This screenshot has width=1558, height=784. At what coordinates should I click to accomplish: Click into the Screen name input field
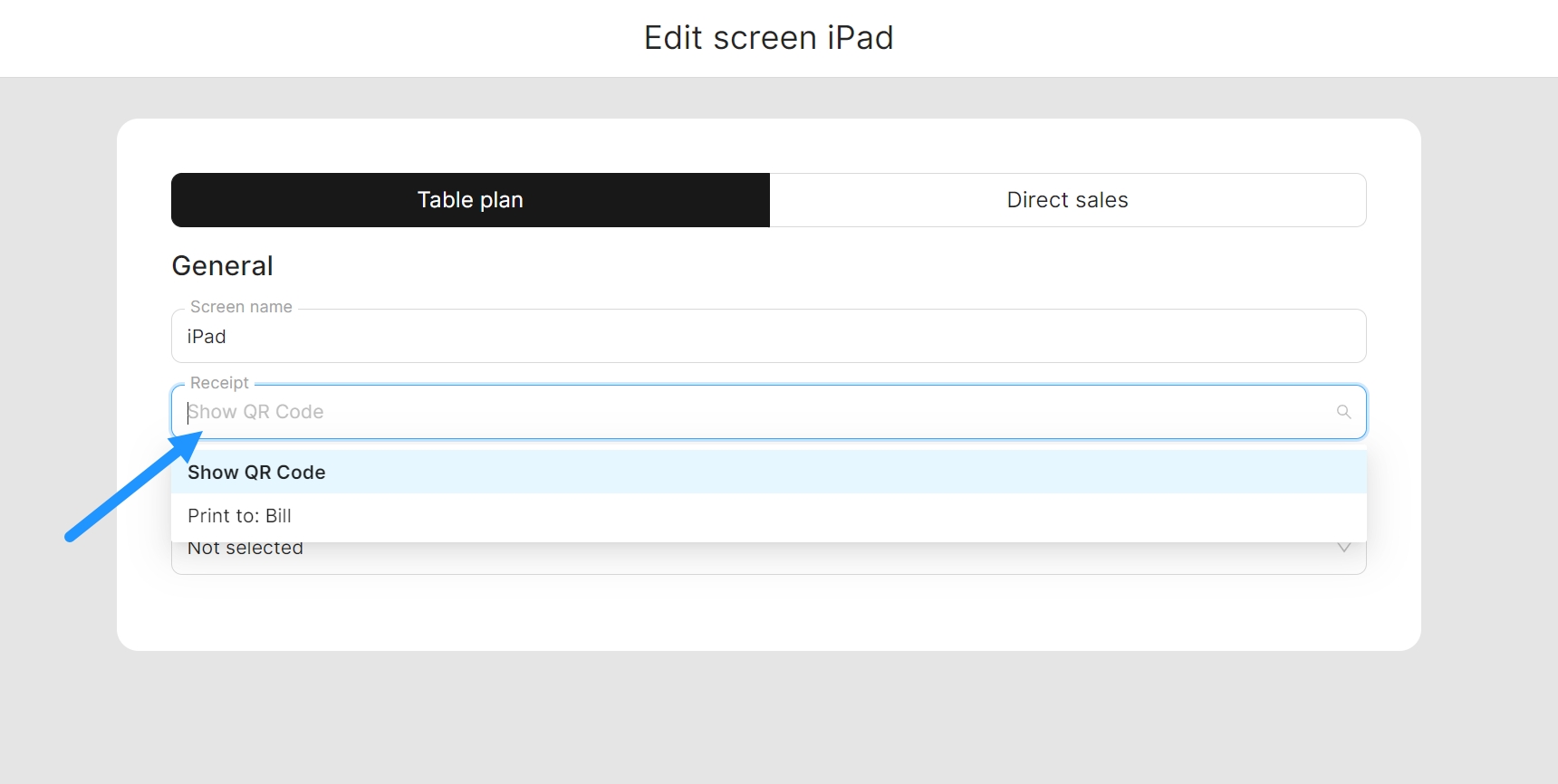(x=768, y=337)
